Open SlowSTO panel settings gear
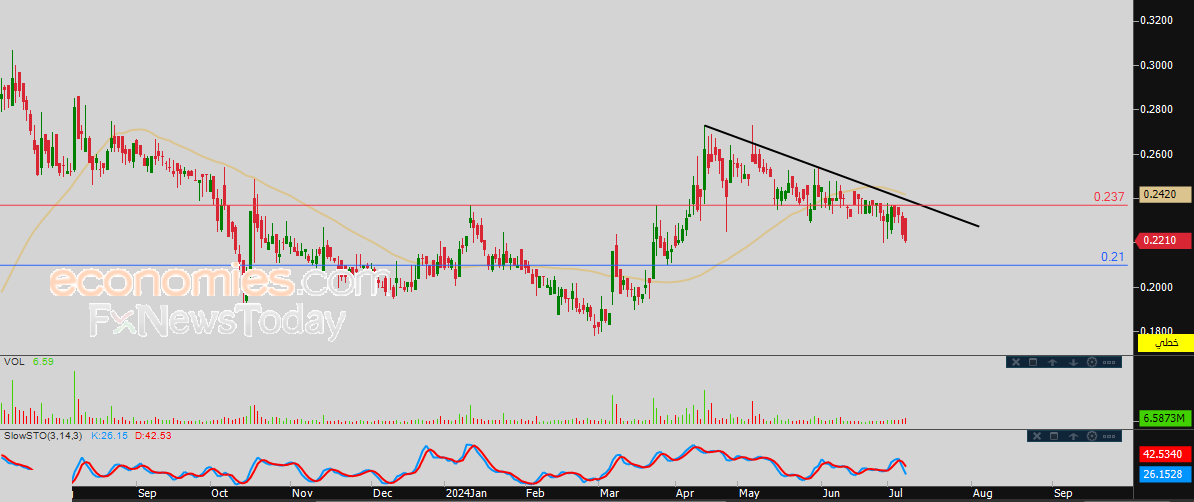This screenshot has height=502, width=1194. click(x=1091, y=436)
